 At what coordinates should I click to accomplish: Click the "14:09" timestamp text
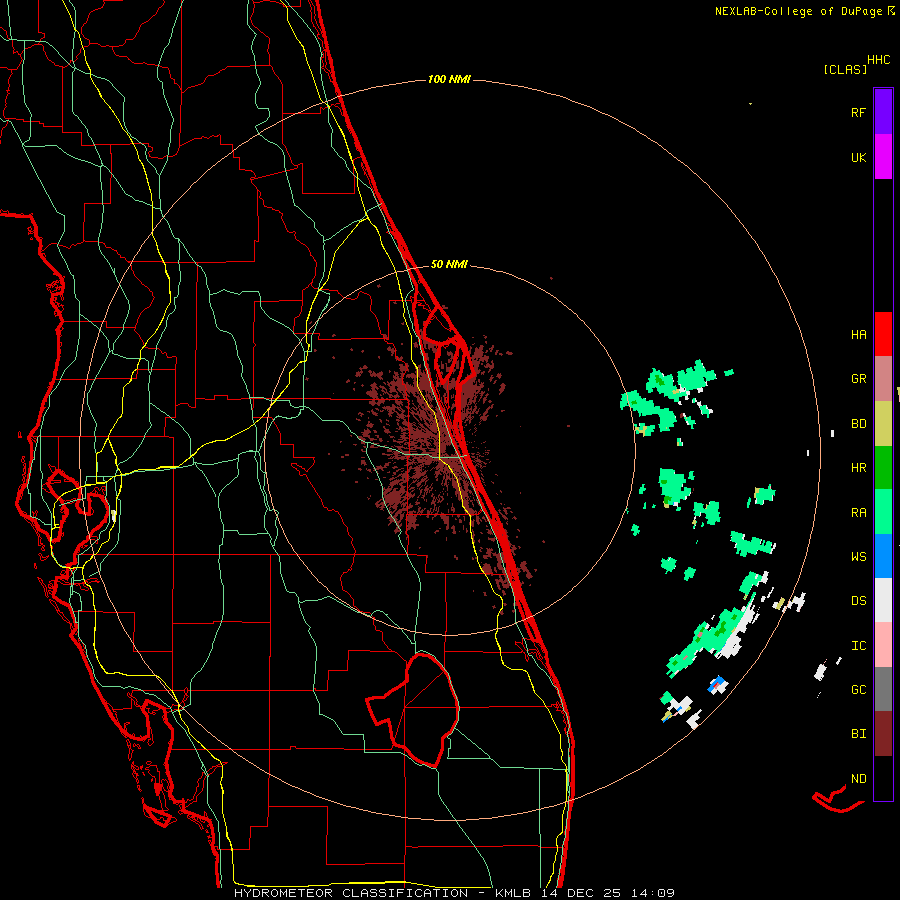[653, 893]
